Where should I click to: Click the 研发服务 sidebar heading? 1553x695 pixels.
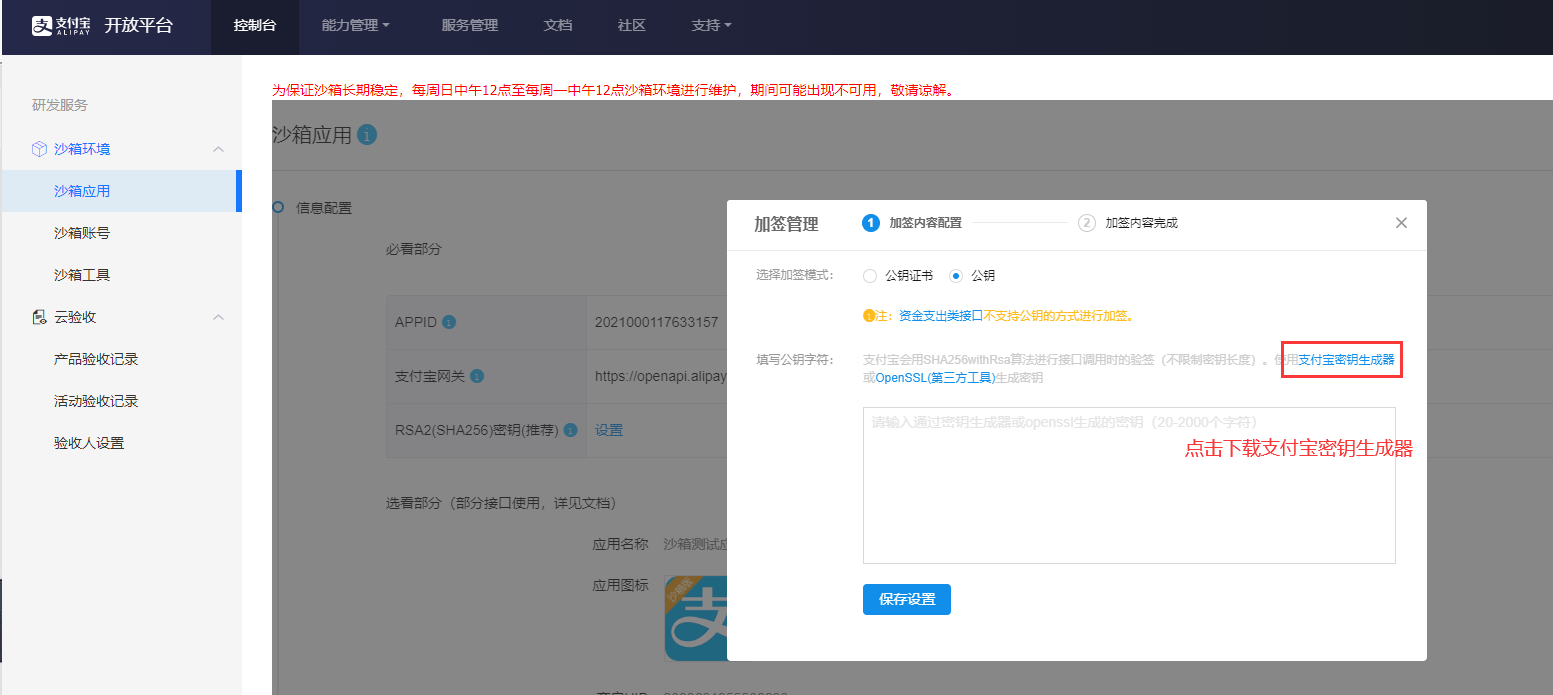(60, 105)
